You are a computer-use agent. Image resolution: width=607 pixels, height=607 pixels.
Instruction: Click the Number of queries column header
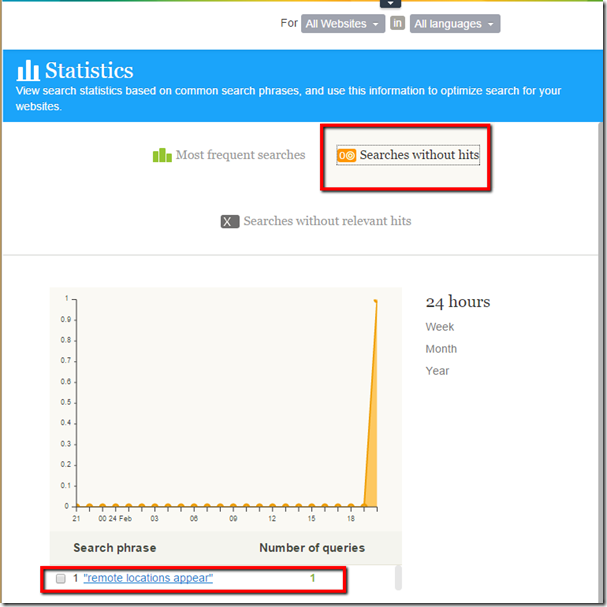point(312,548)
